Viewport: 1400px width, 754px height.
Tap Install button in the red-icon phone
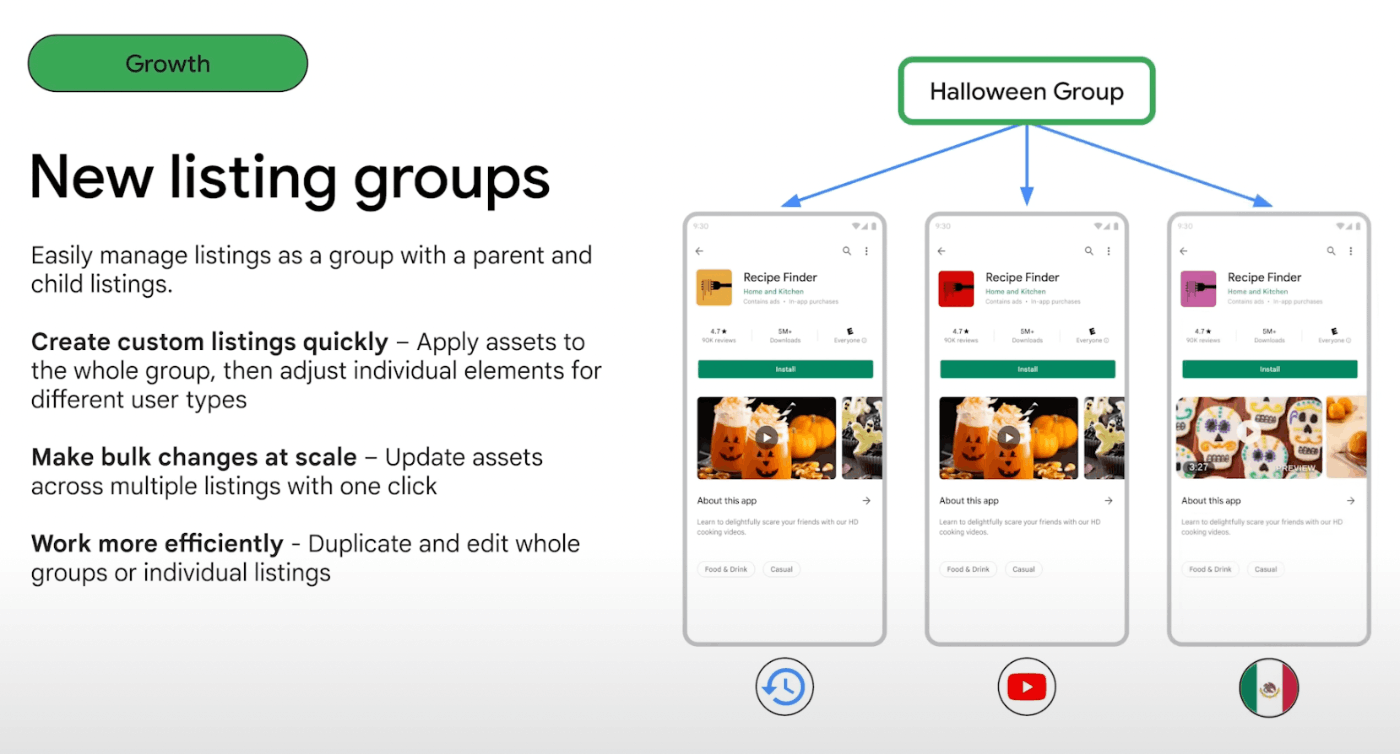pyautogui.click(x=1027, y=369)
